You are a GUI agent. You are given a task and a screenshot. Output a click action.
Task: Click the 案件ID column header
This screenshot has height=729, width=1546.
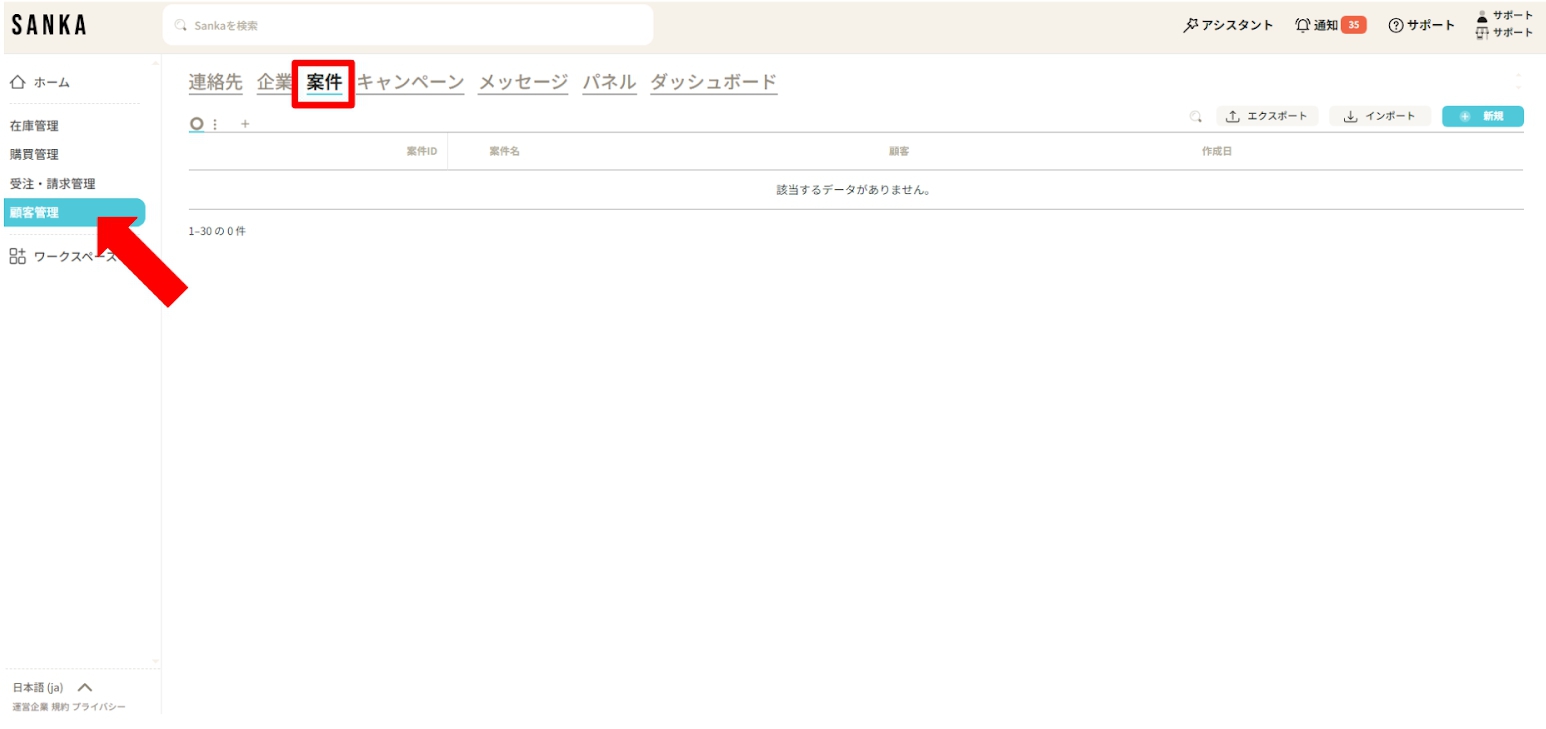(421, 151)
